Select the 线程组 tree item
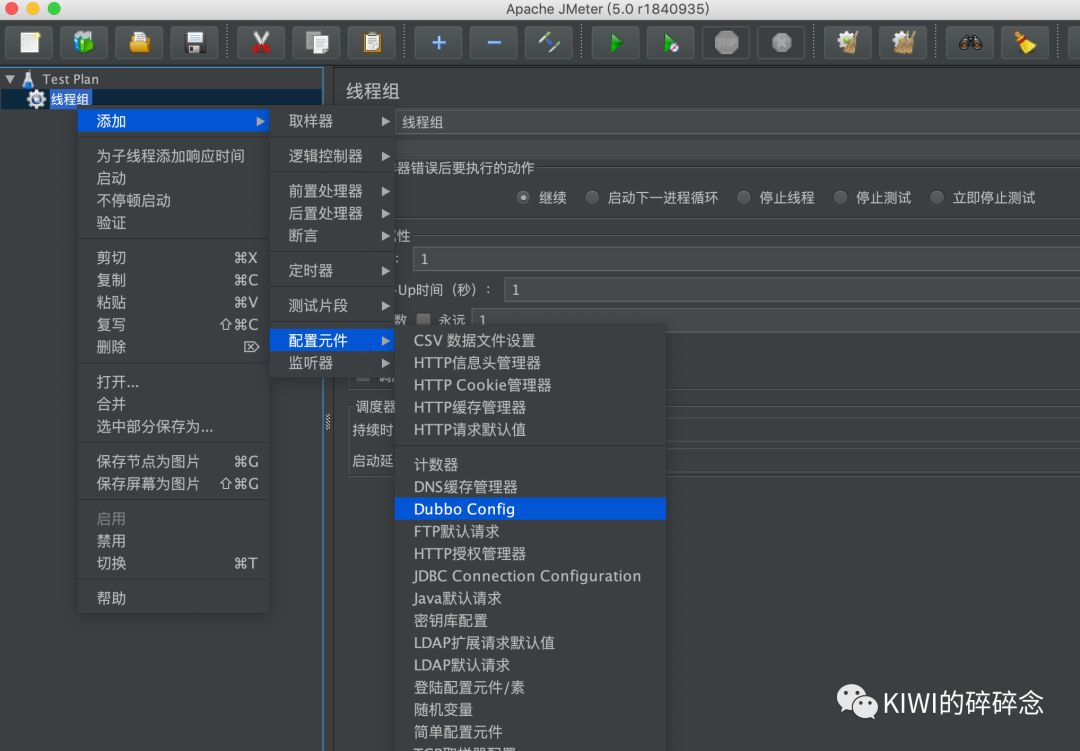The image size is (1080, 751). (70, 99)
